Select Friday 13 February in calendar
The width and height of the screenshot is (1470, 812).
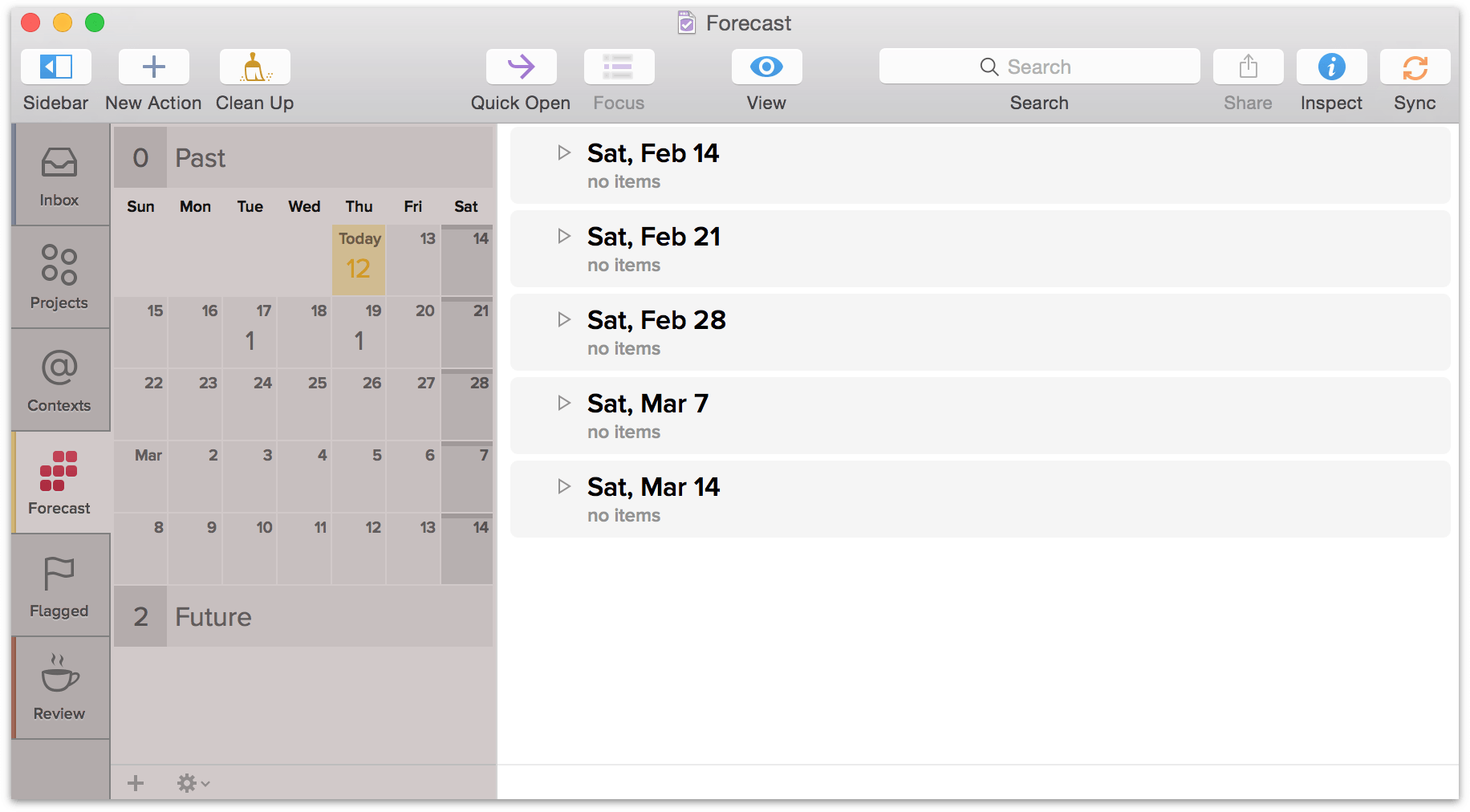point(412,260)
